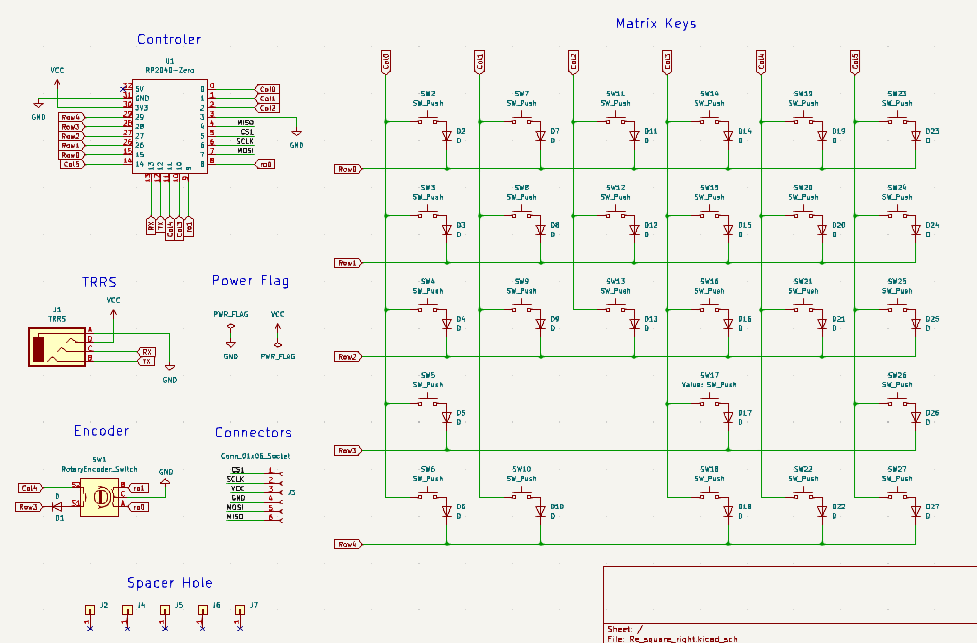977x643 pixels.
Task: Click the SW17 push button in the matrix
Action: coord(709,403)
